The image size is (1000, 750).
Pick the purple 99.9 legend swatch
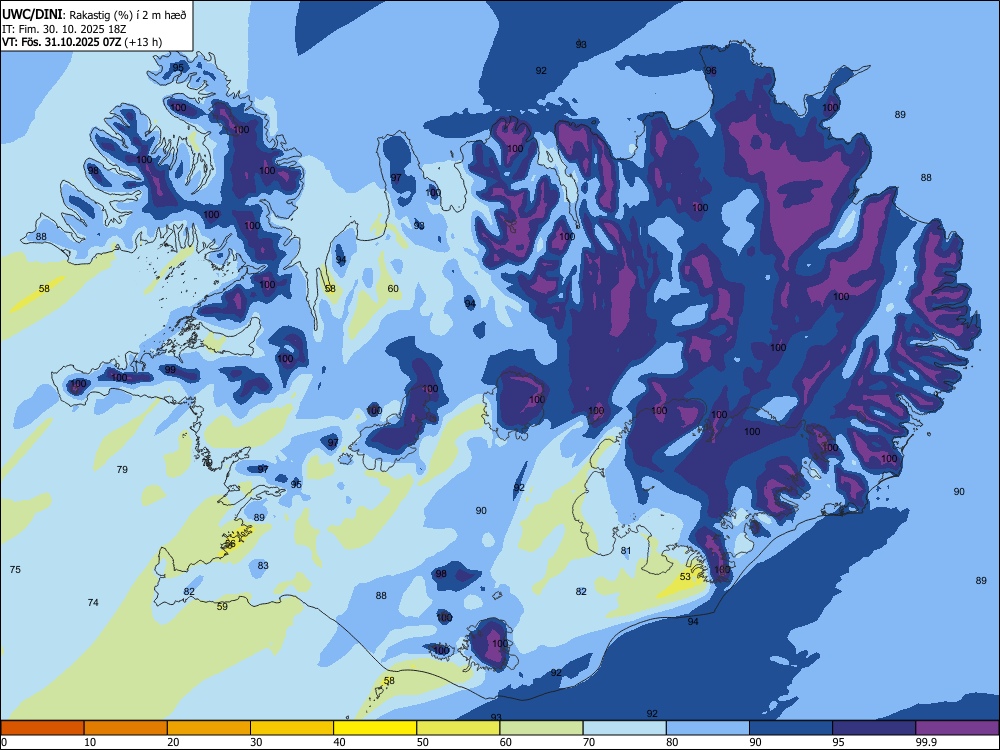[957, 728]
